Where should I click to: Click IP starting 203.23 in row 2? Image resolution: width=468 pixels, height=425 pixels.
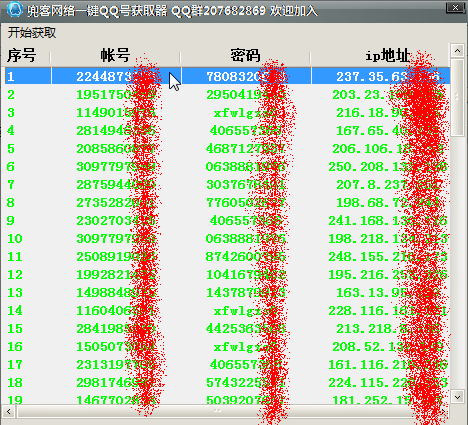coord(388,95)
